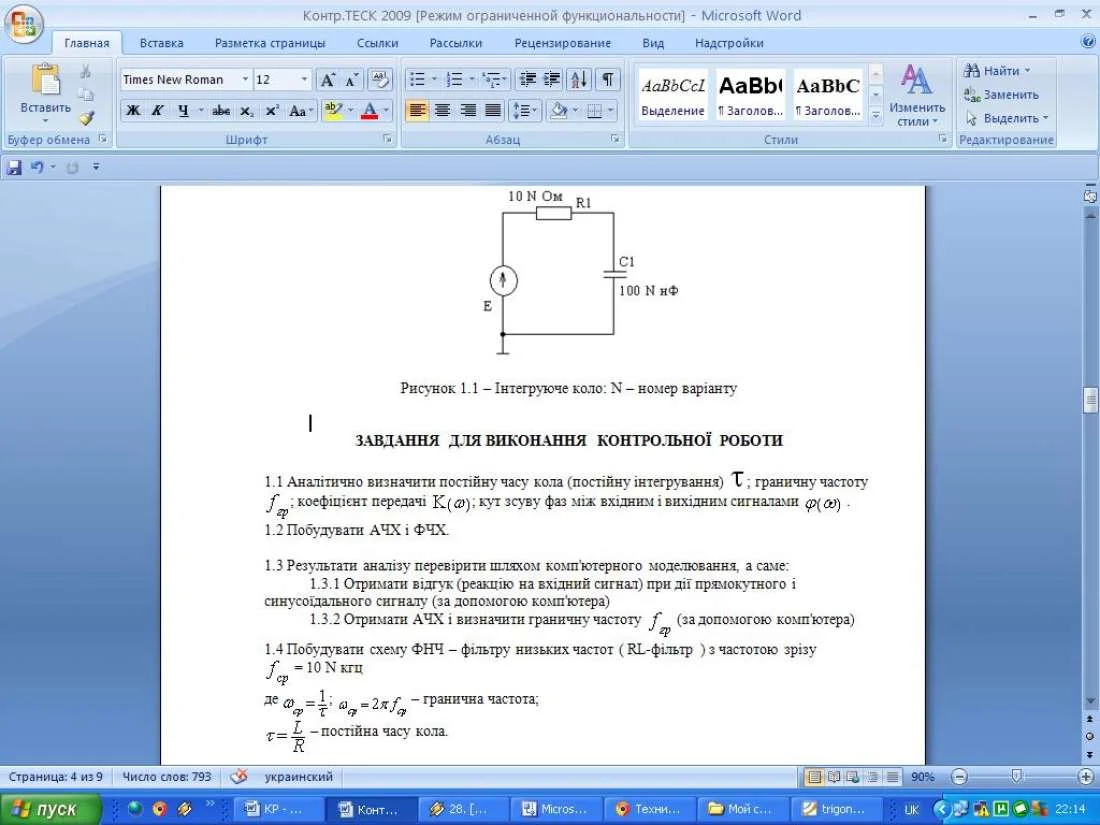Click the пуск Start button
The width and height of the screenshot is (1100, 825).
(x=51, y=810)
